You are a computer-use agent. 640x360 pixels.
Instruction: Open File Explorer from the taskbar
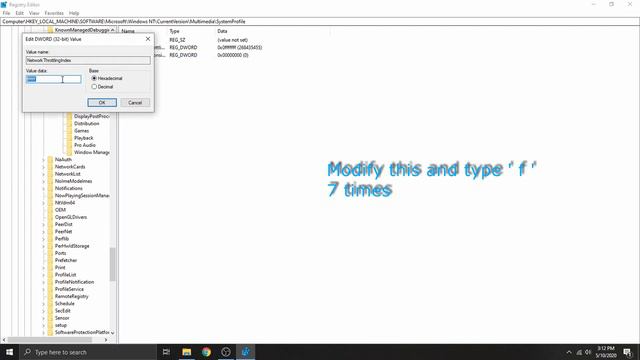tap(187, 352)
